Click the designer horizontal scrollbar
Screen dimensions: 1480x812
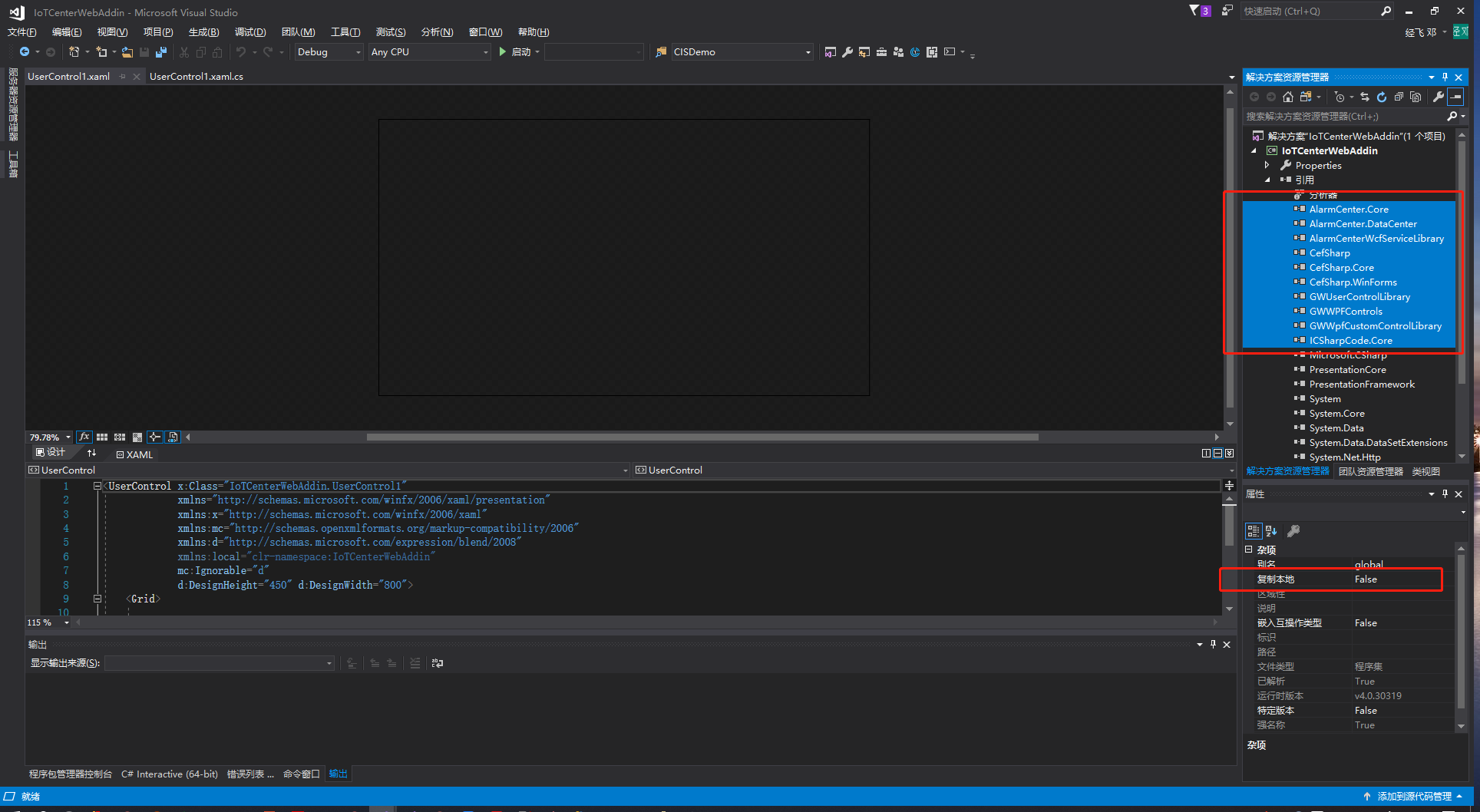pyautogui.click(x=702, y=437)
